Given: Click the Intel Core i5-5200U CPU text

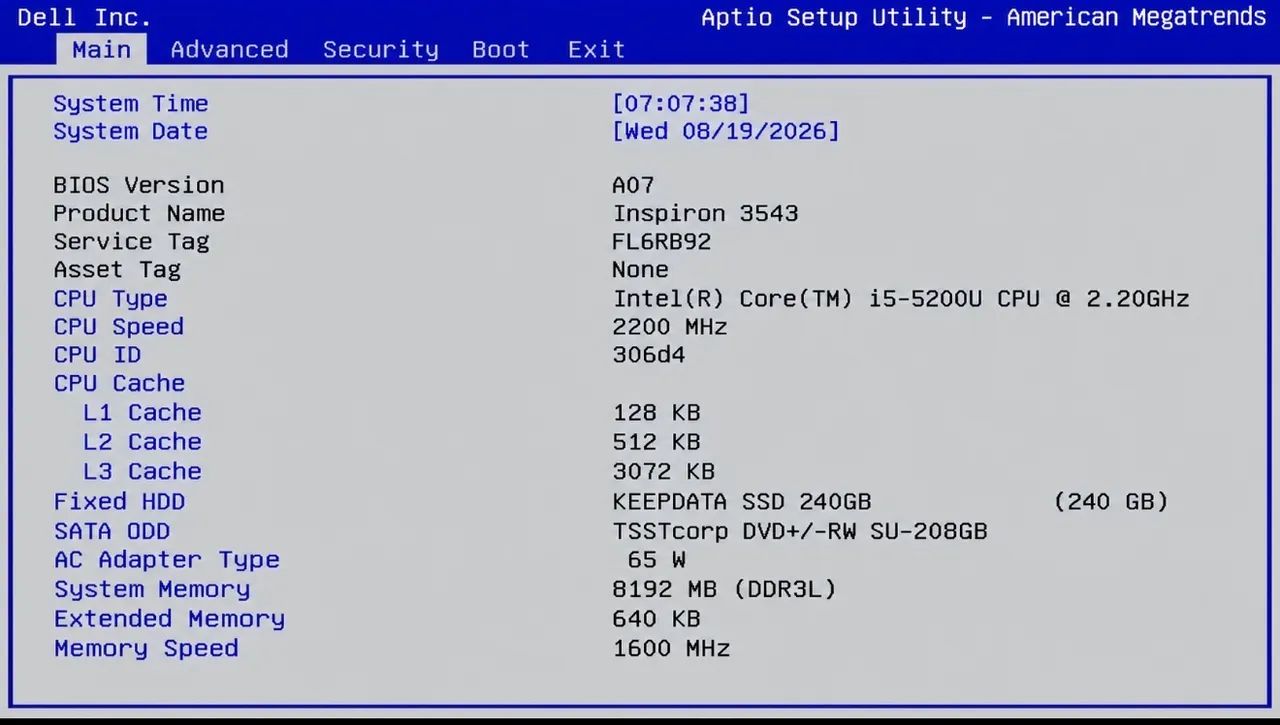Looking at the screenshot, I should 901,298.
